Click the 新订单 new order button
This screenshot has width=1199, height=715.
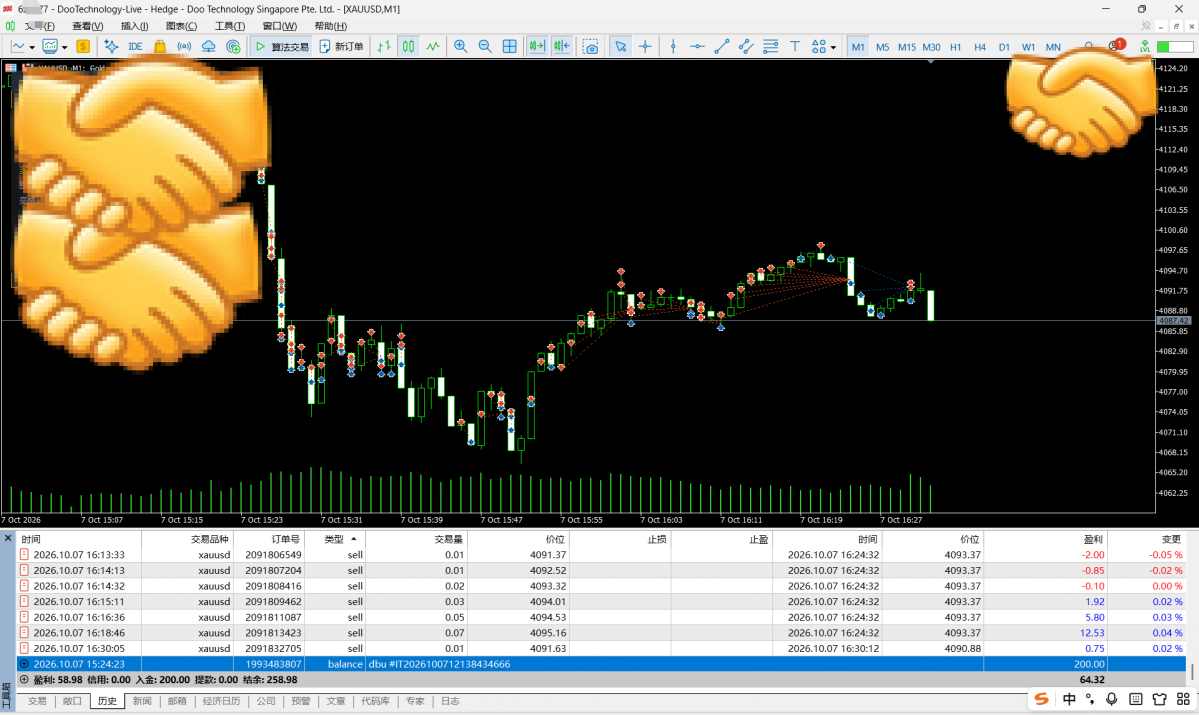click(x=341, y=47)
